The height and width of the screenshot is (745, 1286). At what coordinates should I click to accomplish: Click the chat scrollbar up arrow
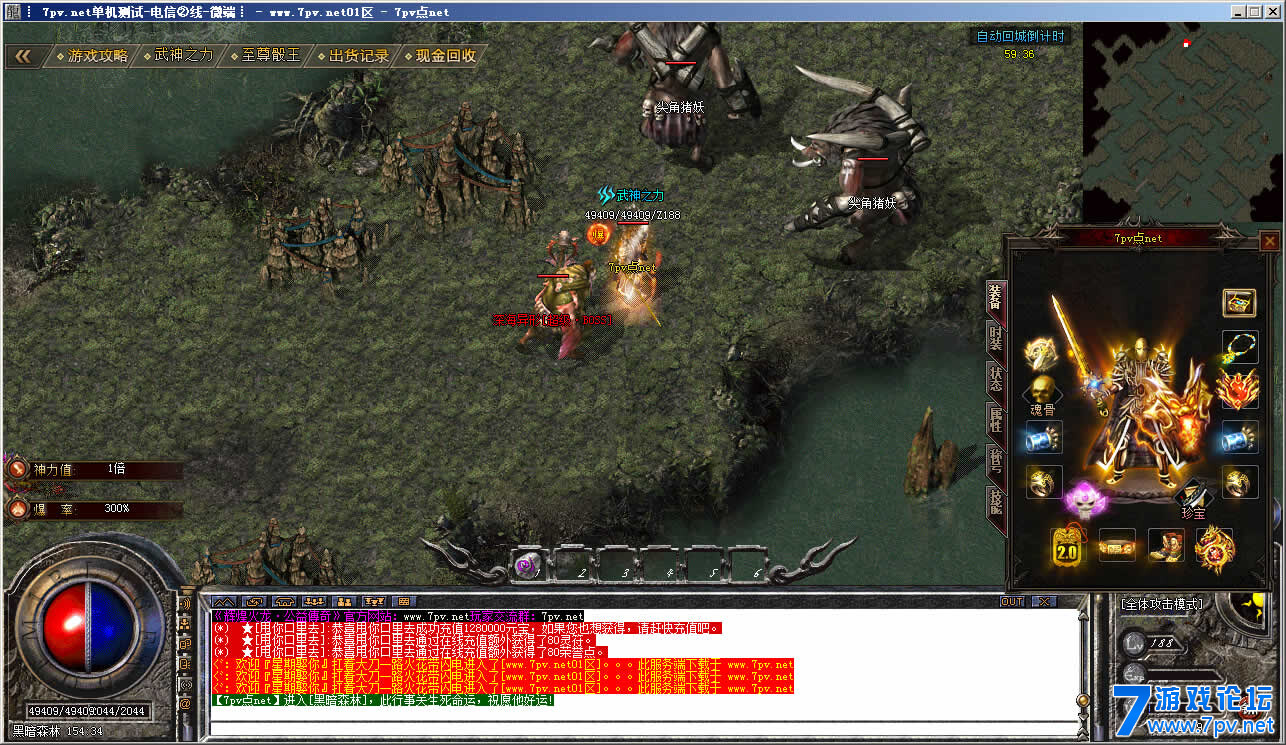(1083, 616)
